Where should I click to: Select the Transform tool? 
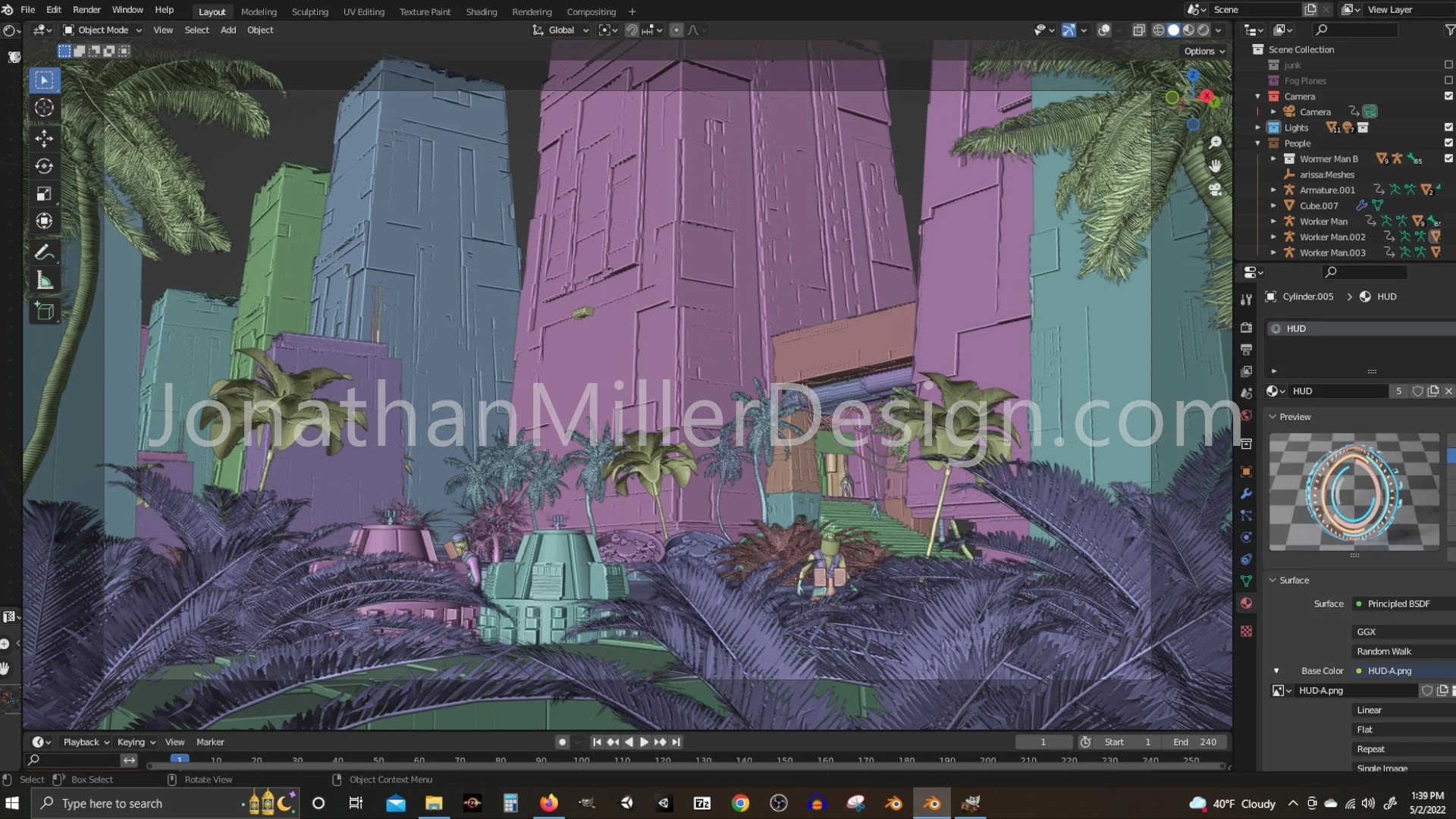(x=44, y=221)
